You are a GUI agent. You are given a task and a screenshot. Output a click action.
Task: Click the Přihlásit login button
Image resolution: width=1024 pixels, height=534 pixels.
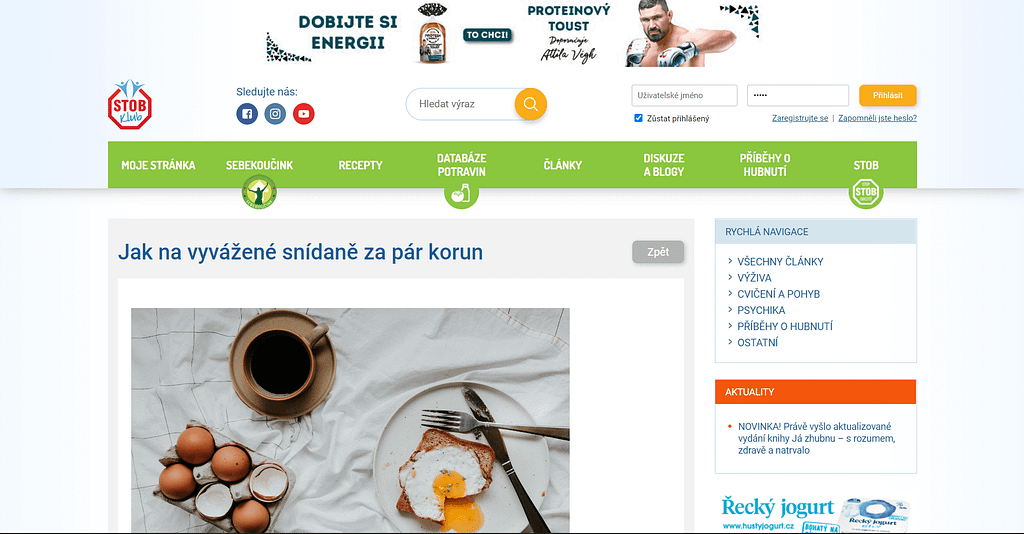point(888,95)
